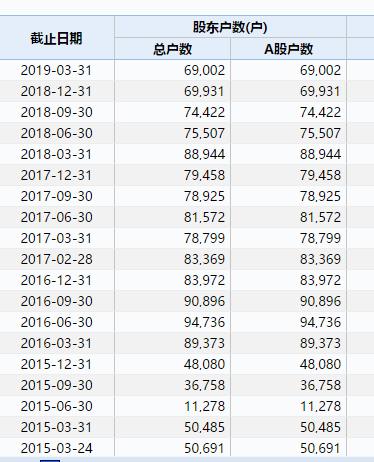Click 总户数 value in 2017-09-30 row
This screenshot has height=462, width=374.
pos(204,196)
